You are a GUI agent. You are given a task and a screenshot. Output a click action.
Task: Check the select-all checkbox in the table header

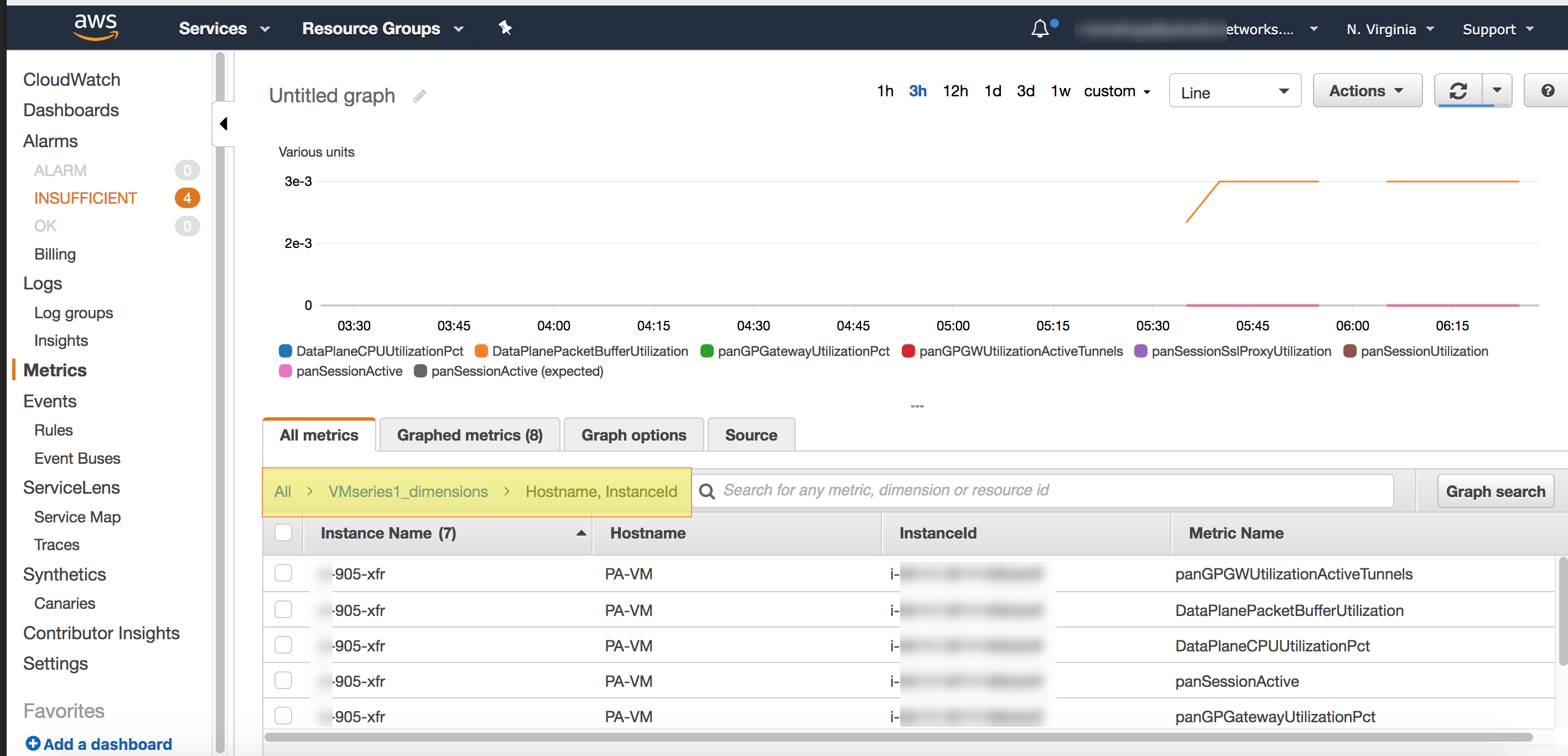tap(283, 532)
